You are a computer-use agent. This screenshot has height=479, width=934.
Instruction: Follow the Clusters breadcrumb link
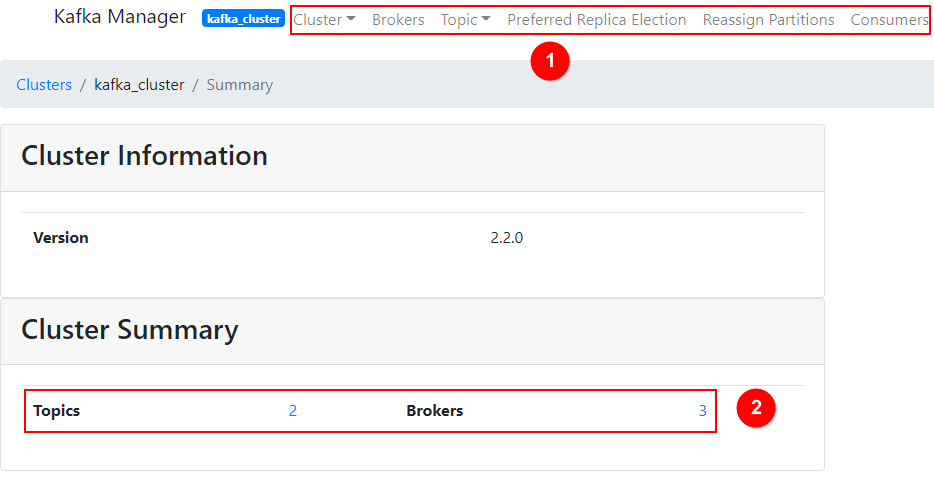click(x=44, y=85)
